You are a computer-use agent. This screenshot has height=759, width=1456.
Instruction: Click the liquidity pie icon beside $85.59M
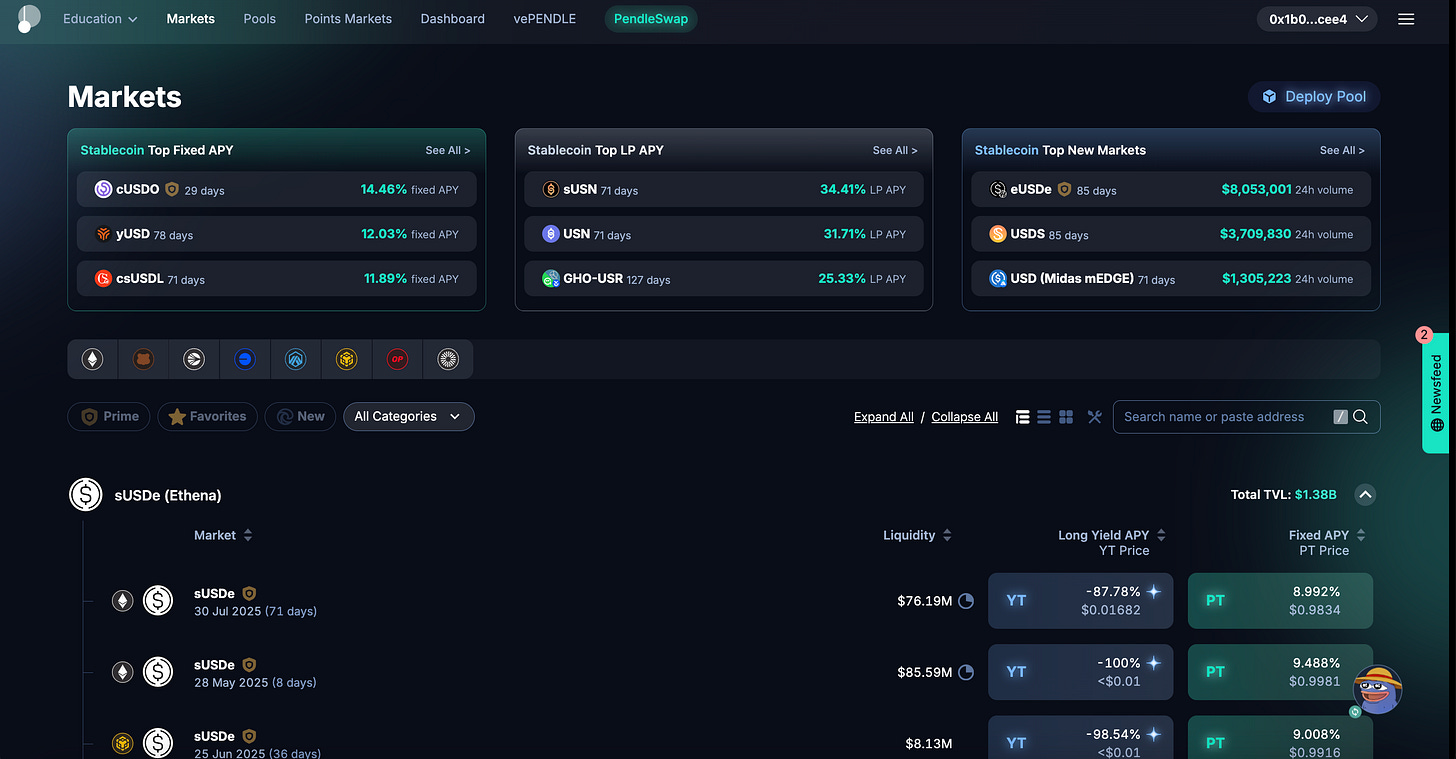tap(966, 672)
